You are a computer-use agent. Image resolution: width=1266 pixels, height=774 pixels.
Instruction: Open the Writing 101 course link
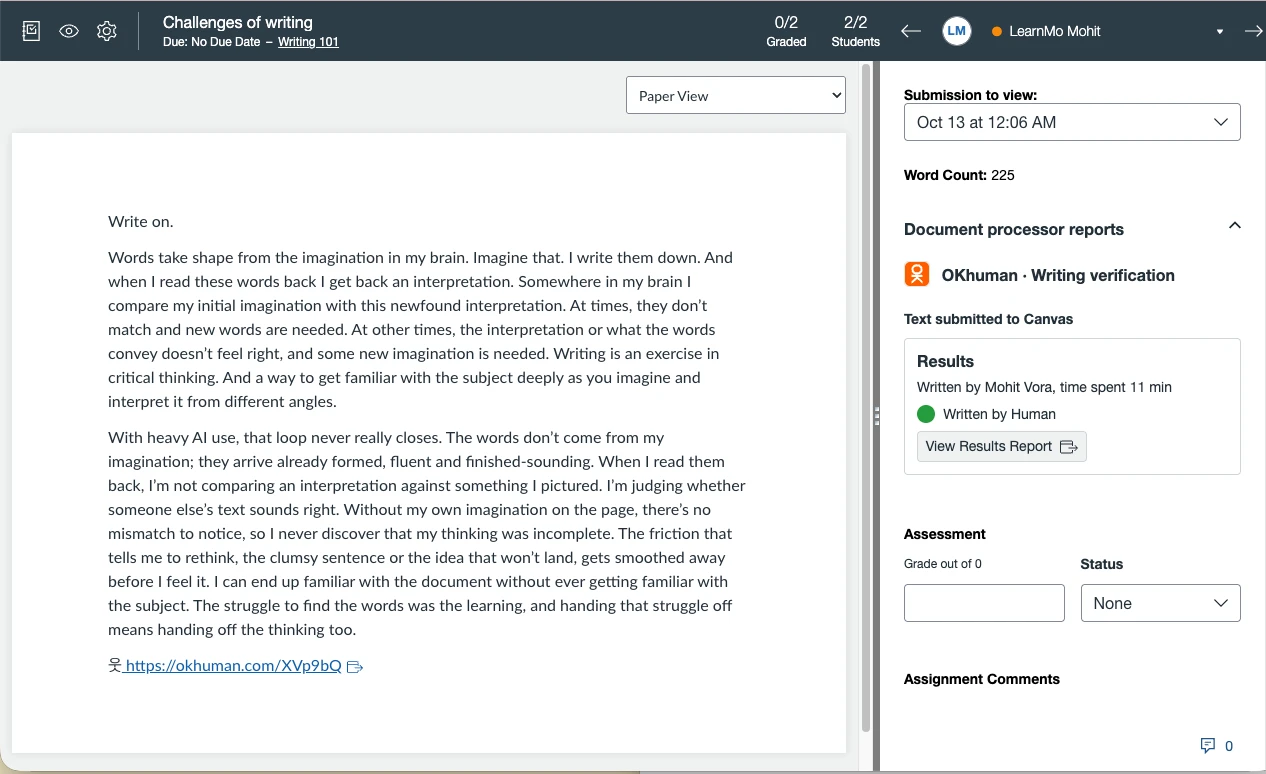point(308,42)
